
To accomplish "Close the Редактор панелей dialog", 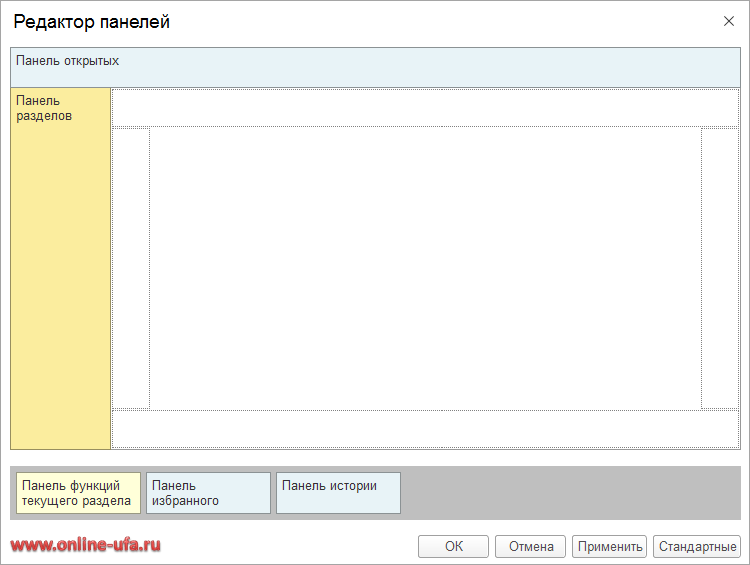I will [x=729, y=21].
